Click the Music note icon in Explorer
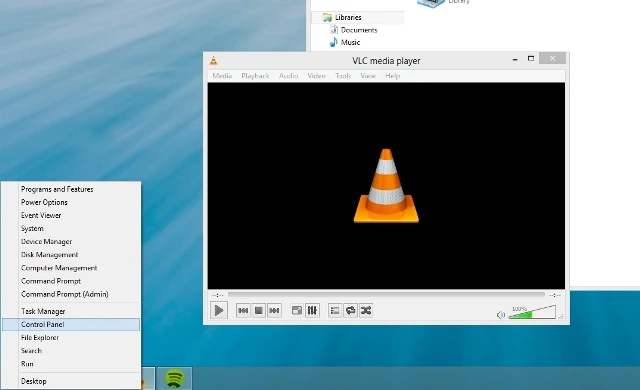The height and width of the screenshot is (390, 640). pos(333,42)
